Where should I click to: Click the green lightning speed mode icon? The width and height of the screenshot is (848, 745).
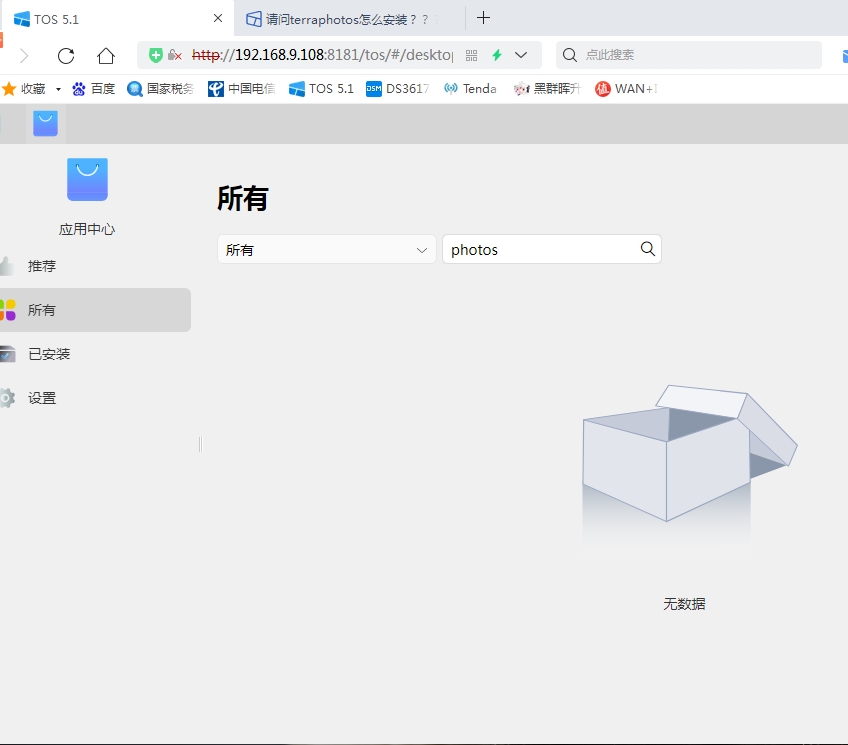[x=497, y=55]
